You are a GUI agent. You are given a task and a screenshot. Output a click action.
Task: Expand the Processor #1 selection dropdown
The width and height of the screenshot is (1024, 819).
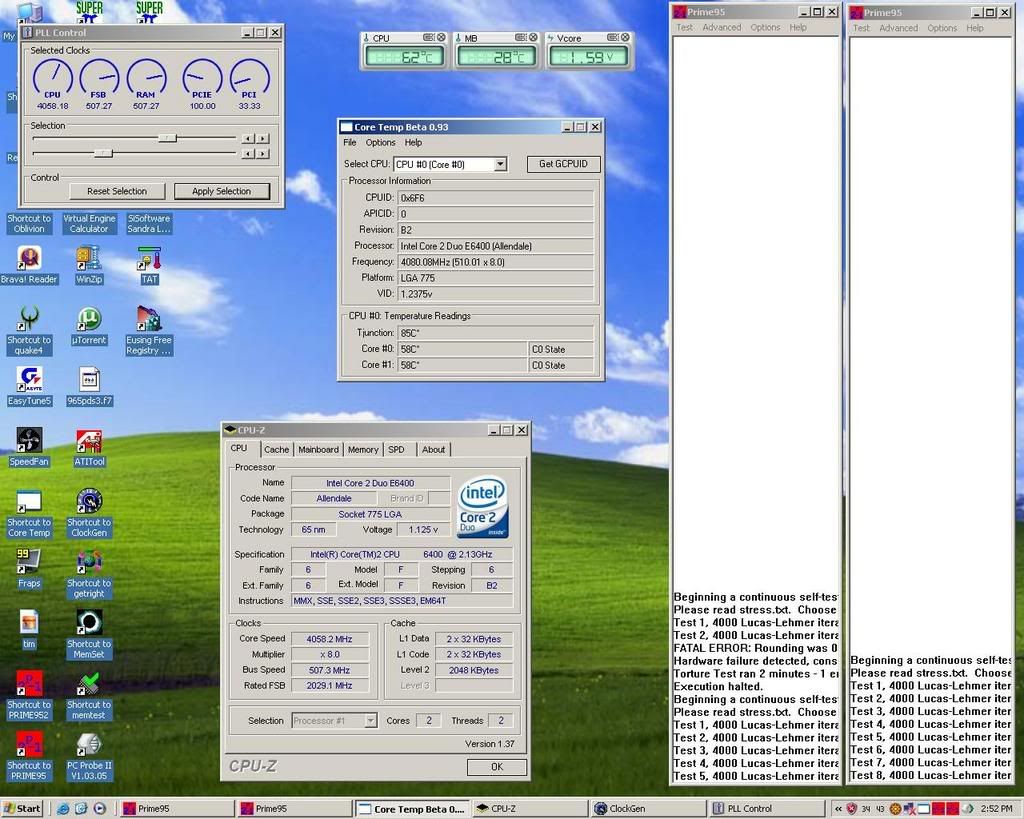(370, 720)
